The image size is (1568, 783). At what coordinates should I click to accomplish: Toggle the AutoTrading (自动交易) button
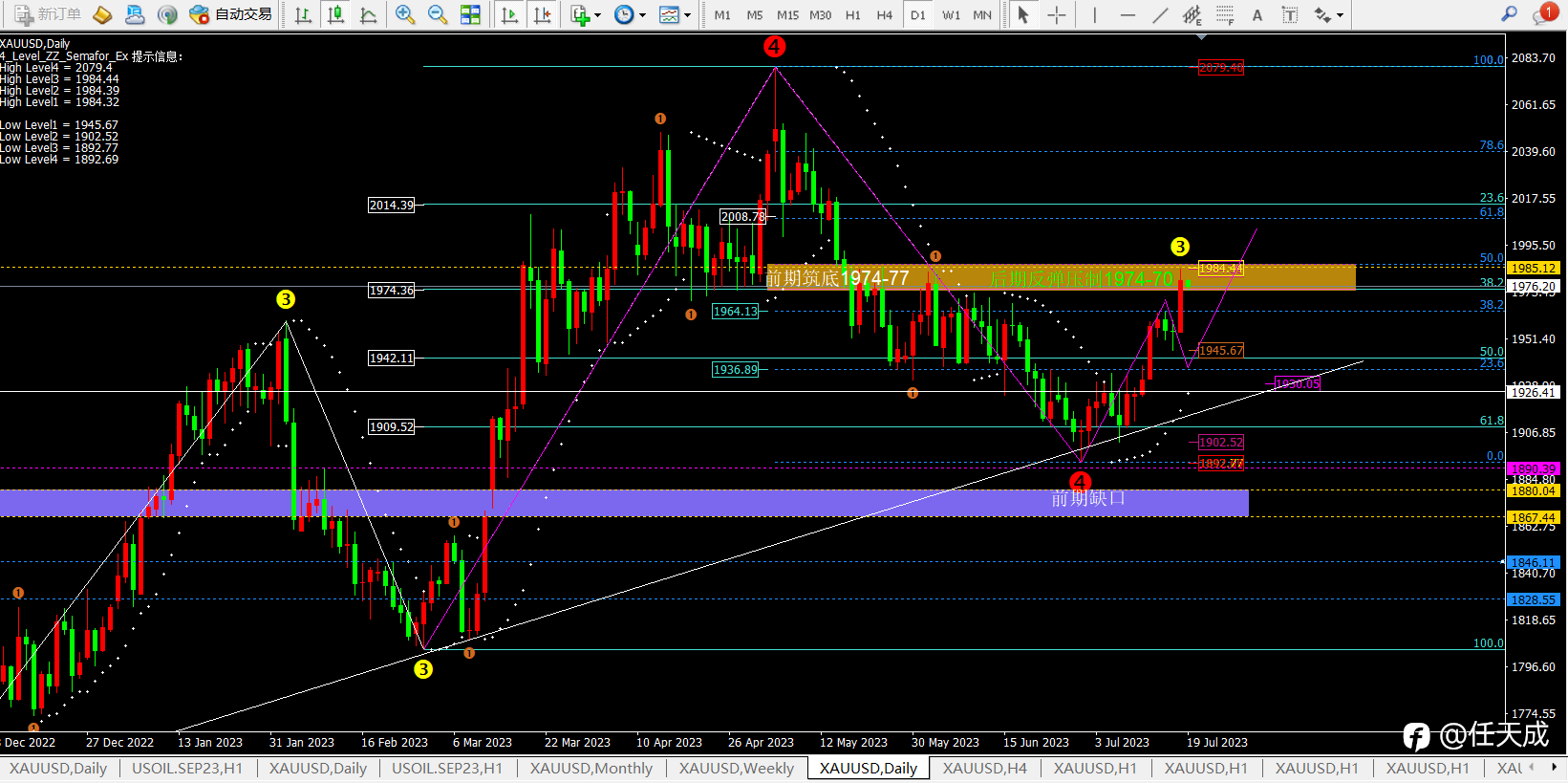coord(231,14)
